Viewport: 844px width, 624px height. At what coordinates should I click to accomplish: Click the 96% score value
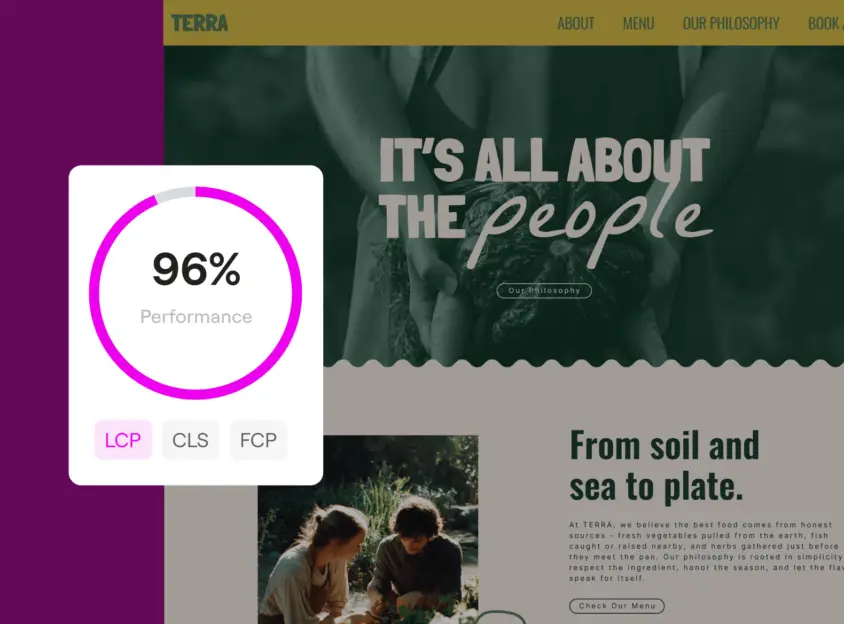(196, 270)
